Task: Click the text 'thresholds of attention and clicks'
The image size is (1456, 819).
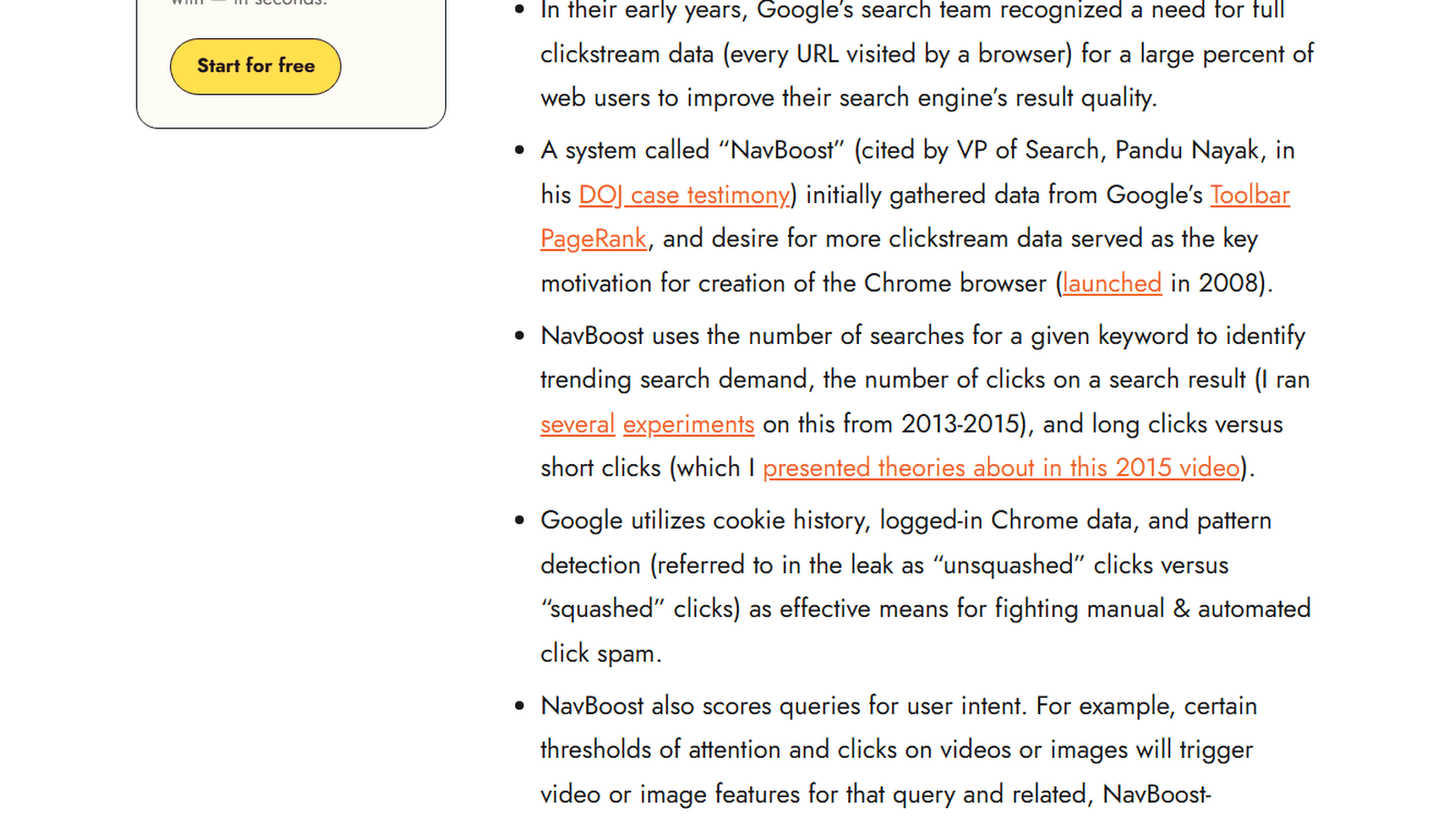Action: click(719, 750)
